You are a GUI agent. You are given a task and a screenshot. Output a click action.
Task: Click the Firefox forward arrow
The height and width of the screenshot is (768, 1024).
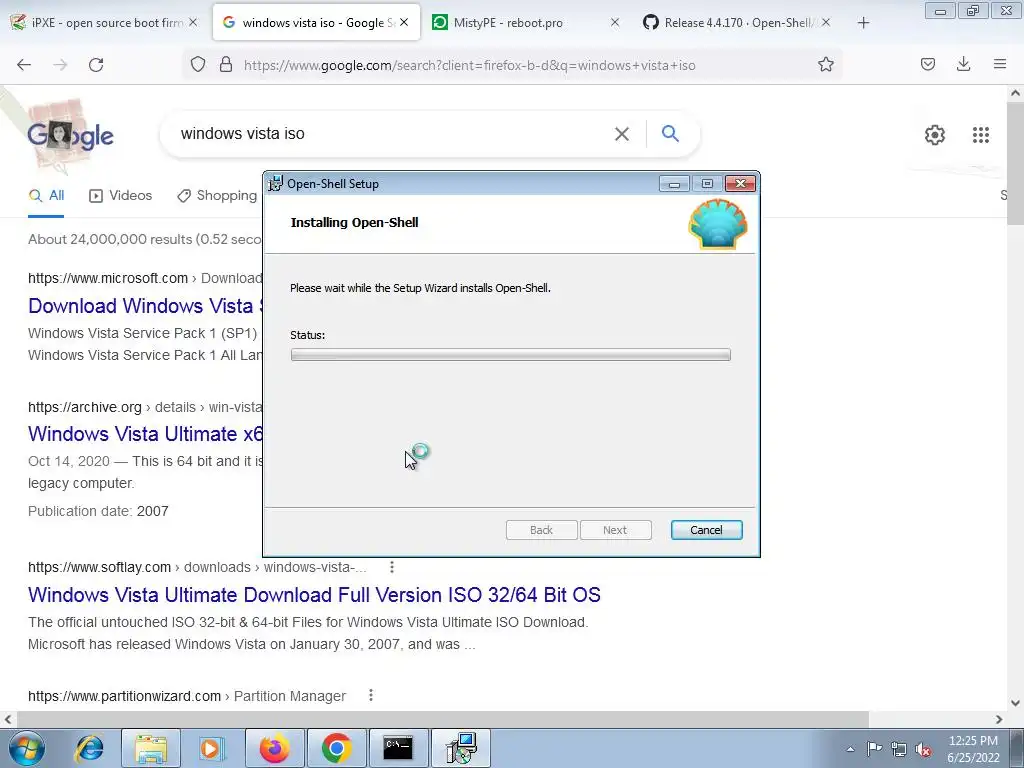click(60, 65)
